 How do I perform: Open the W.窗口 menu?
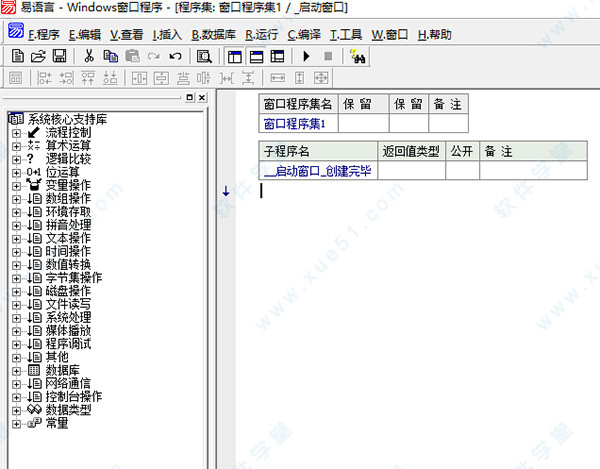pos(390,35)
